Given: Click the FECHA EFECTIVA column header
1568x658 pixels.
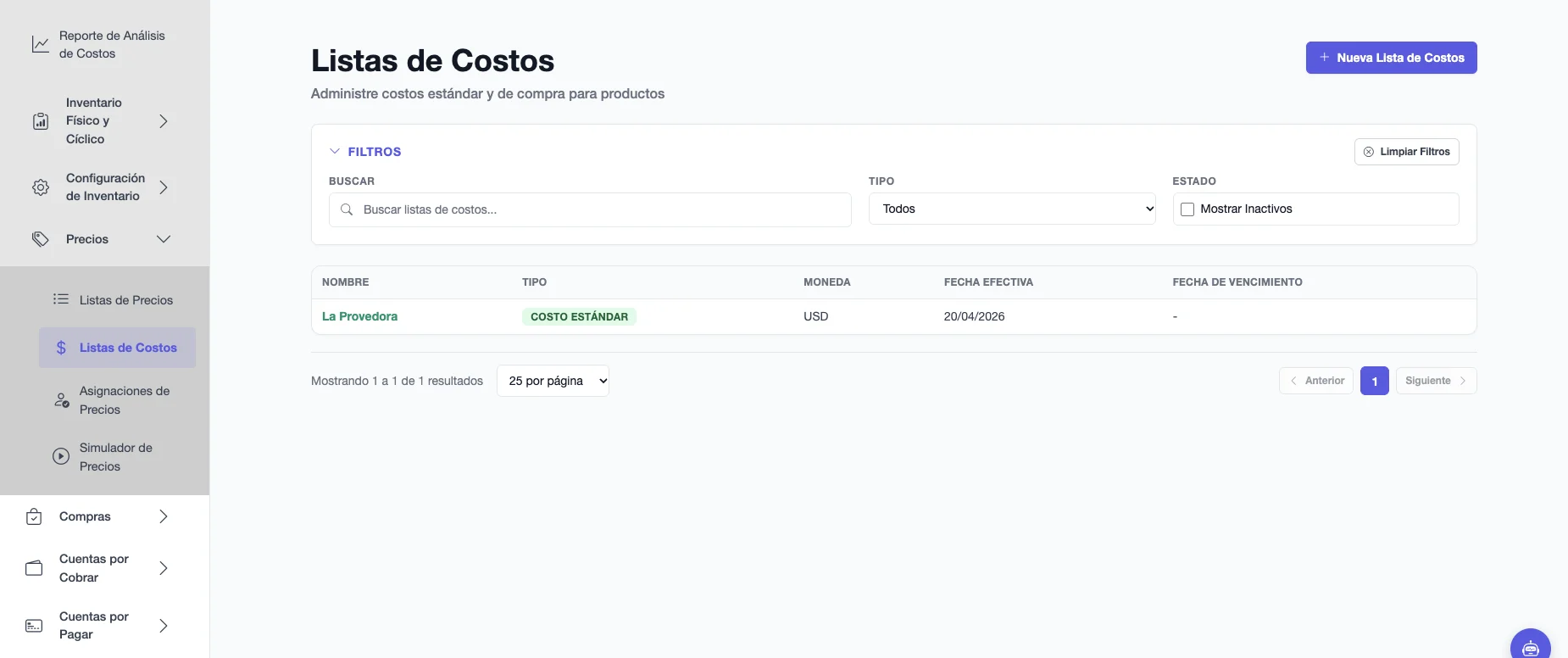Looking at the screenshot, I should (988, 282).
